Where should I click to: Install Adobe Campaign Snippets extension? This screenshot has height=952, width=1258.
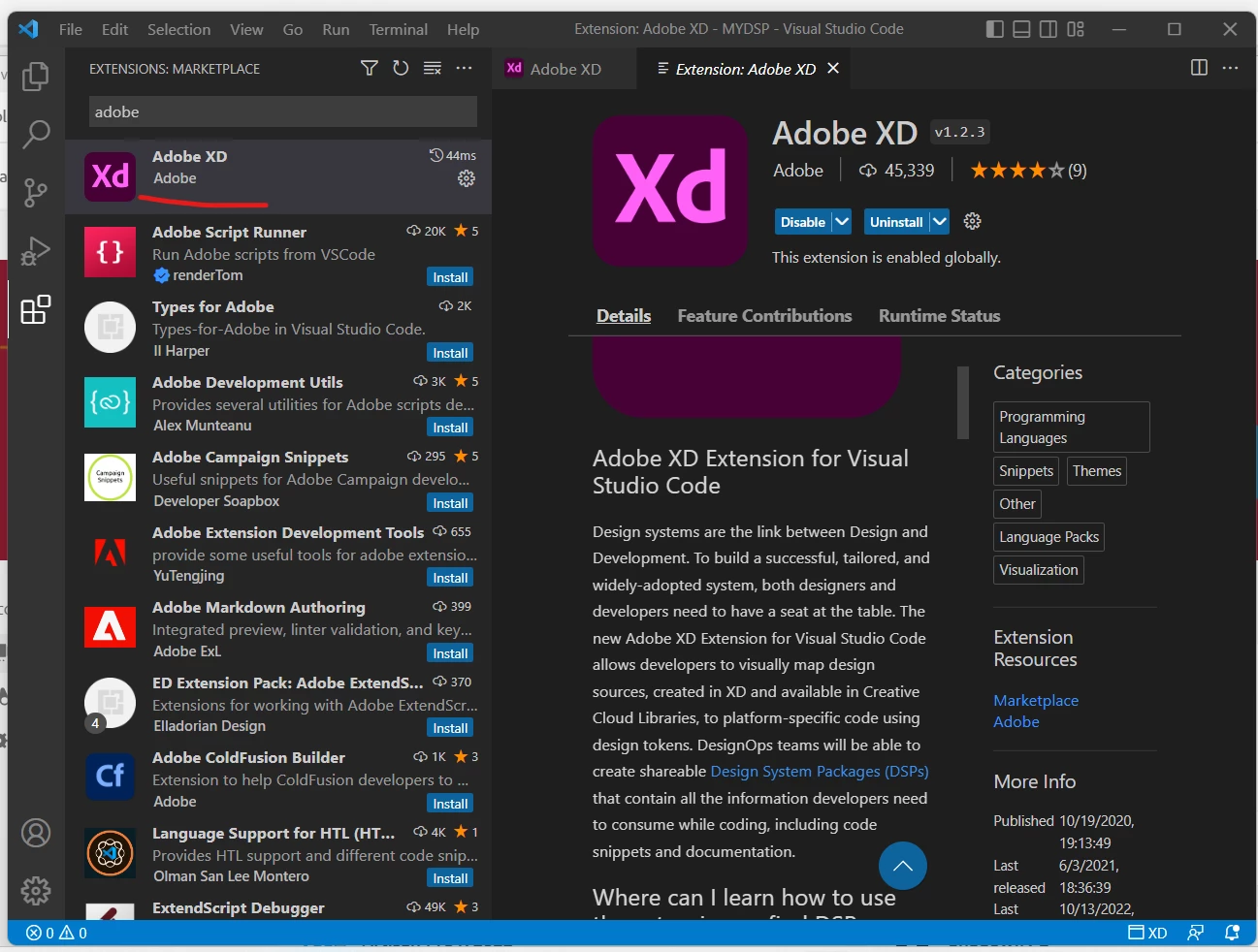[450, 503]
